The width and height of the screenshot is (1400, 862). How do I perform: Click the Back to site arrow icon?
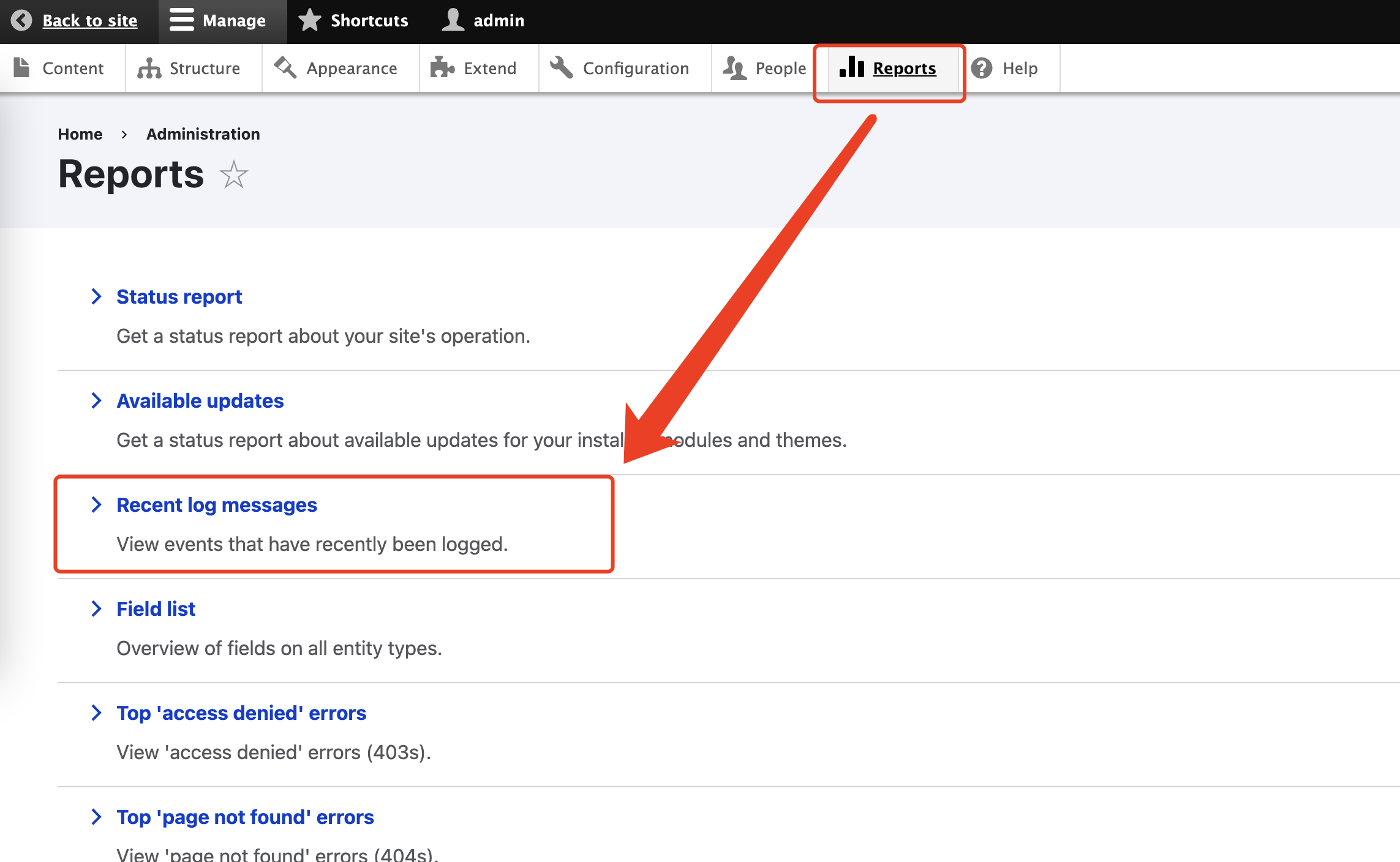(x=21, y=20)
